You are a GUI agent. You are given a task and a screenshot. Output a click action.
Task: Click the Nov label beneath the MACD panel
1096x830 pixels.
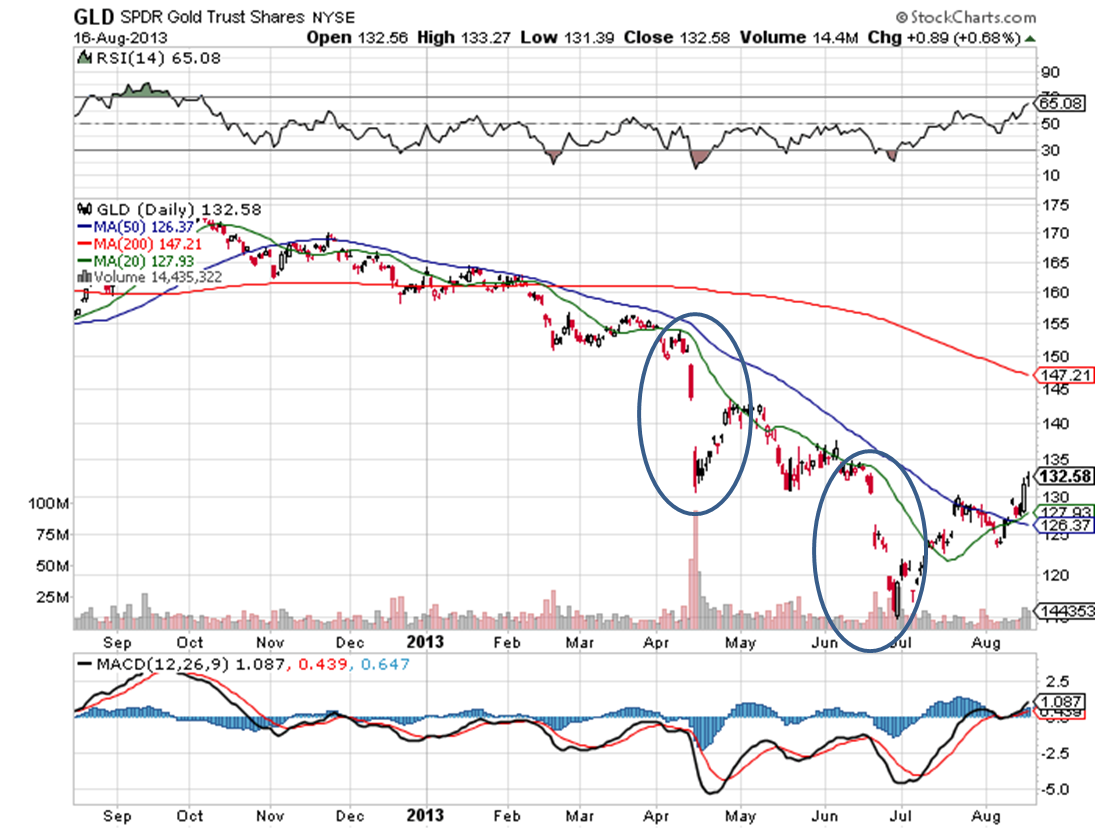click(270, 815)
